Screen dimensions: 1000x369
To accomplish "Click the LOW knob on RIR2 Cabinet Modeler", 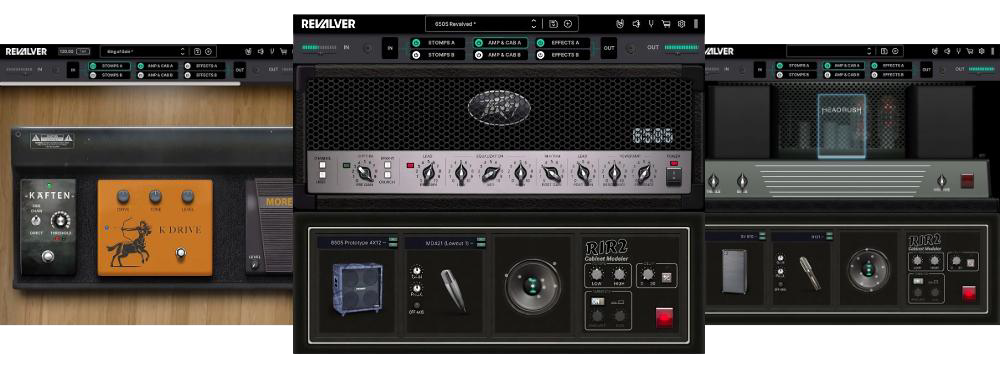I will click(x=595, y=275).
